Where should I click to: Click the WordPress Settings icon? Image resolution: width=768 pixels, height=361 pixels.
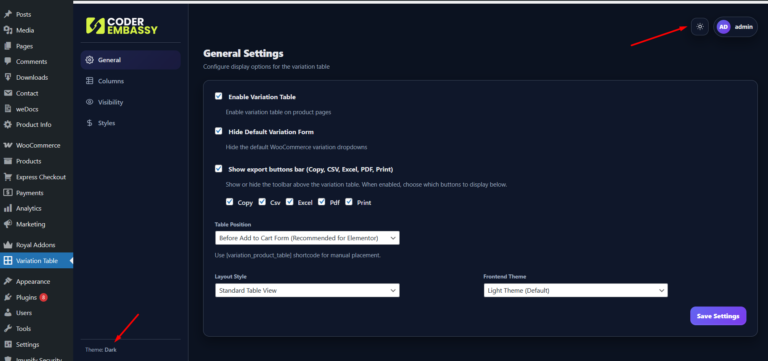click(x=8, y=344)
